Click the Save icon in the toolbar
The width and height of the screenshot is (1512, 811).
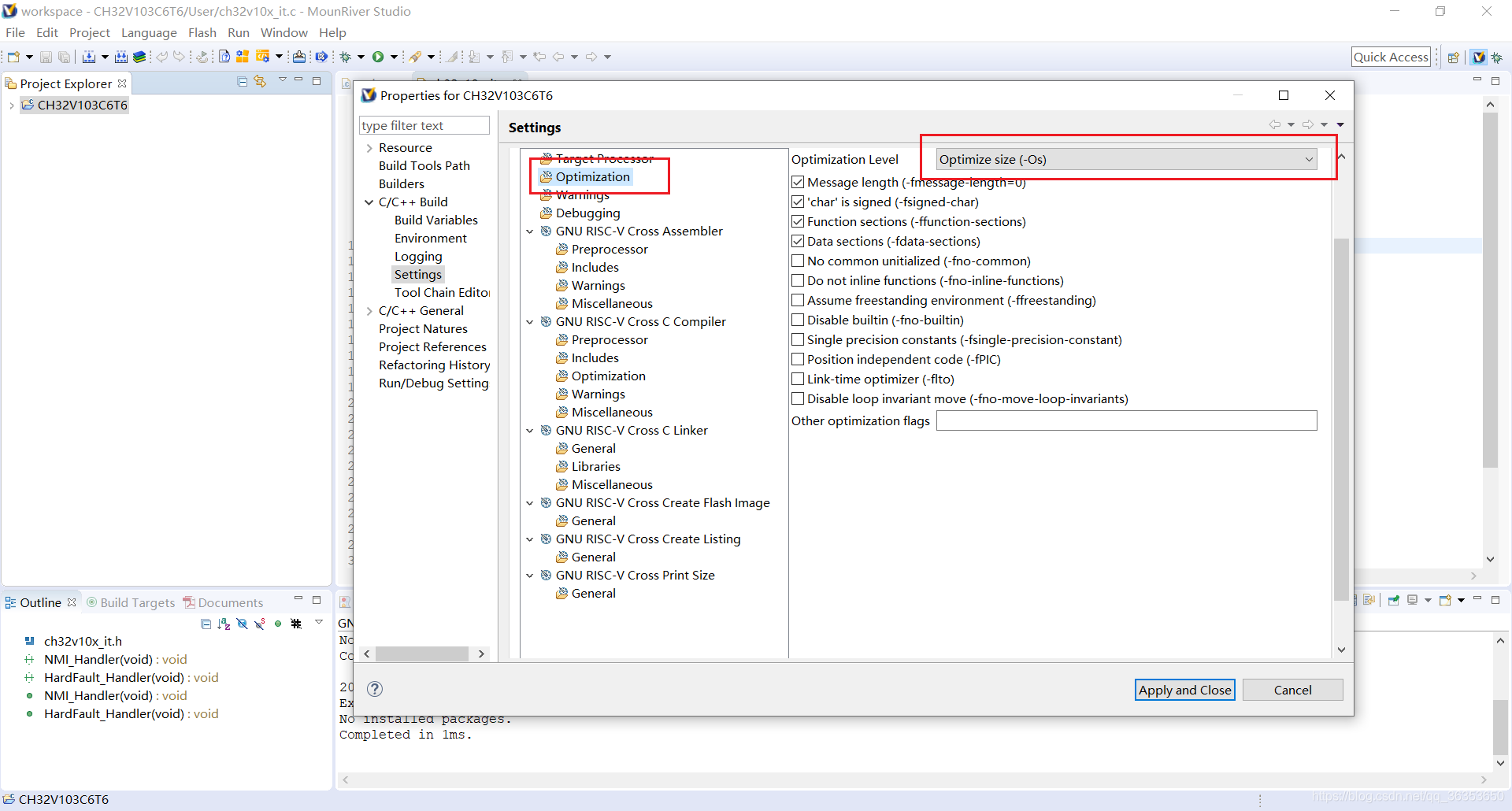[46, 57]
